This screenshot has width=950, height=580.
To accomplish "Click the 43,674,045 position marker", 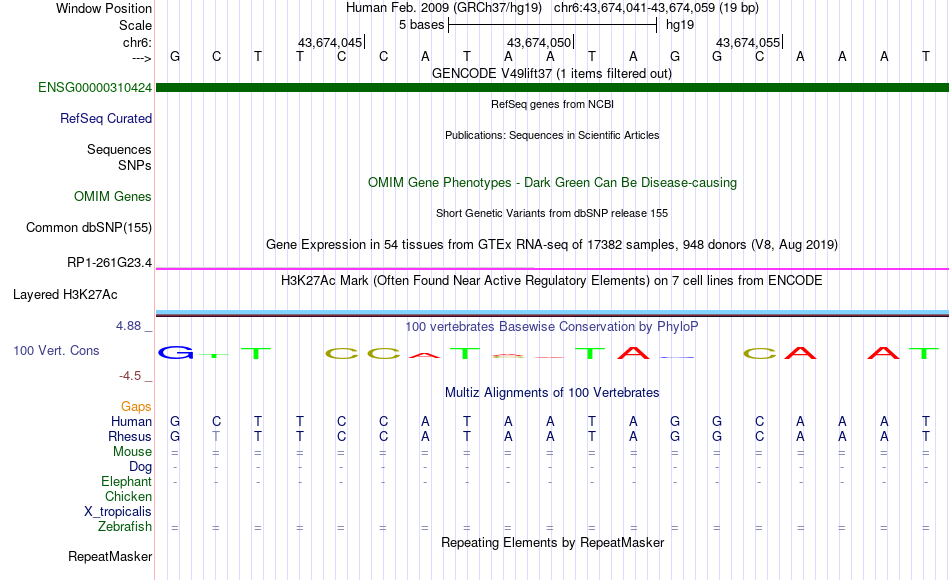I will click(x=331, y=42).
